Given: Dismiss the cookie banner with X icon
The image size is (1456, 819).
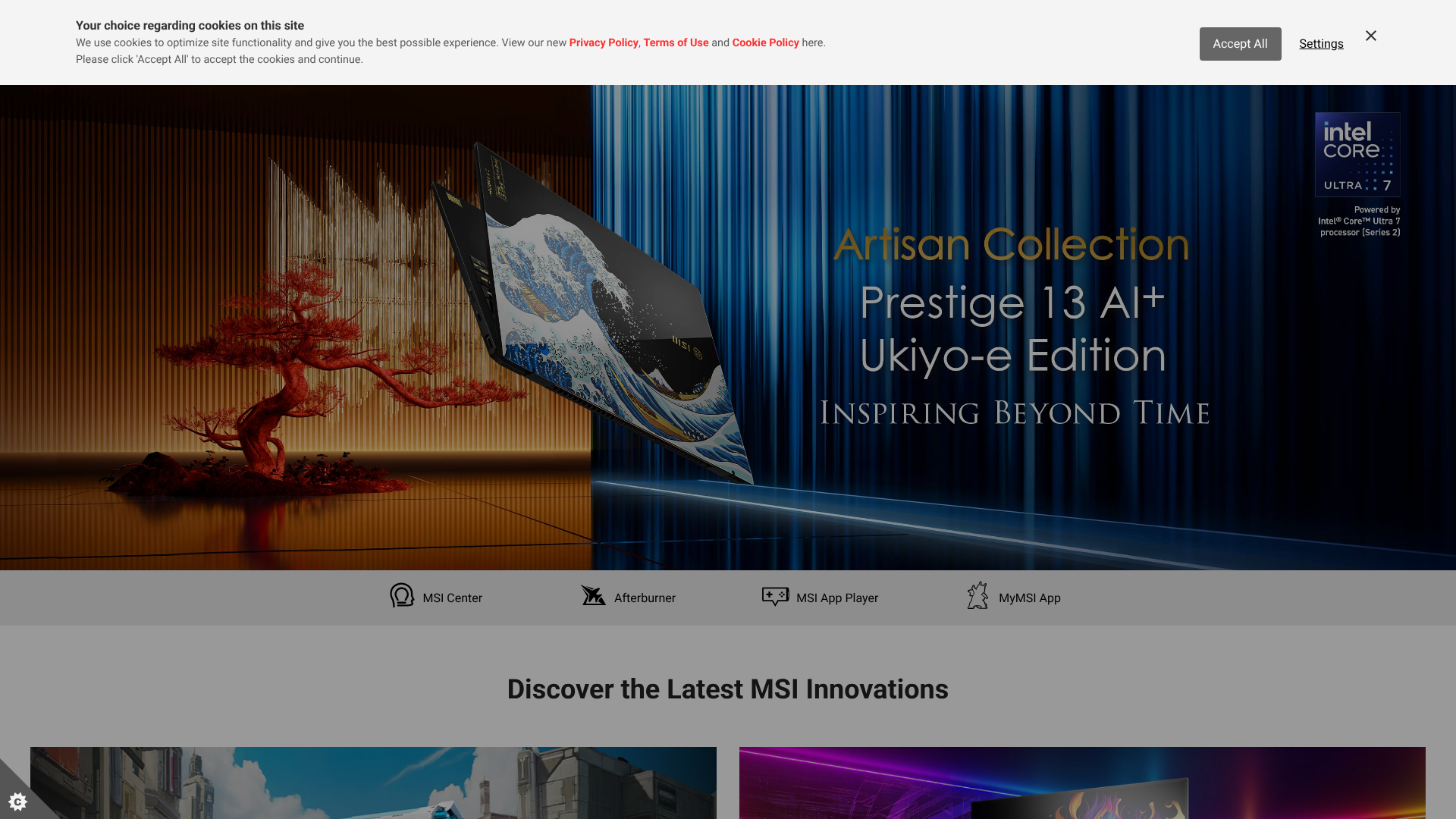Looking at the screenshot, I should (x=1371, y=36).
